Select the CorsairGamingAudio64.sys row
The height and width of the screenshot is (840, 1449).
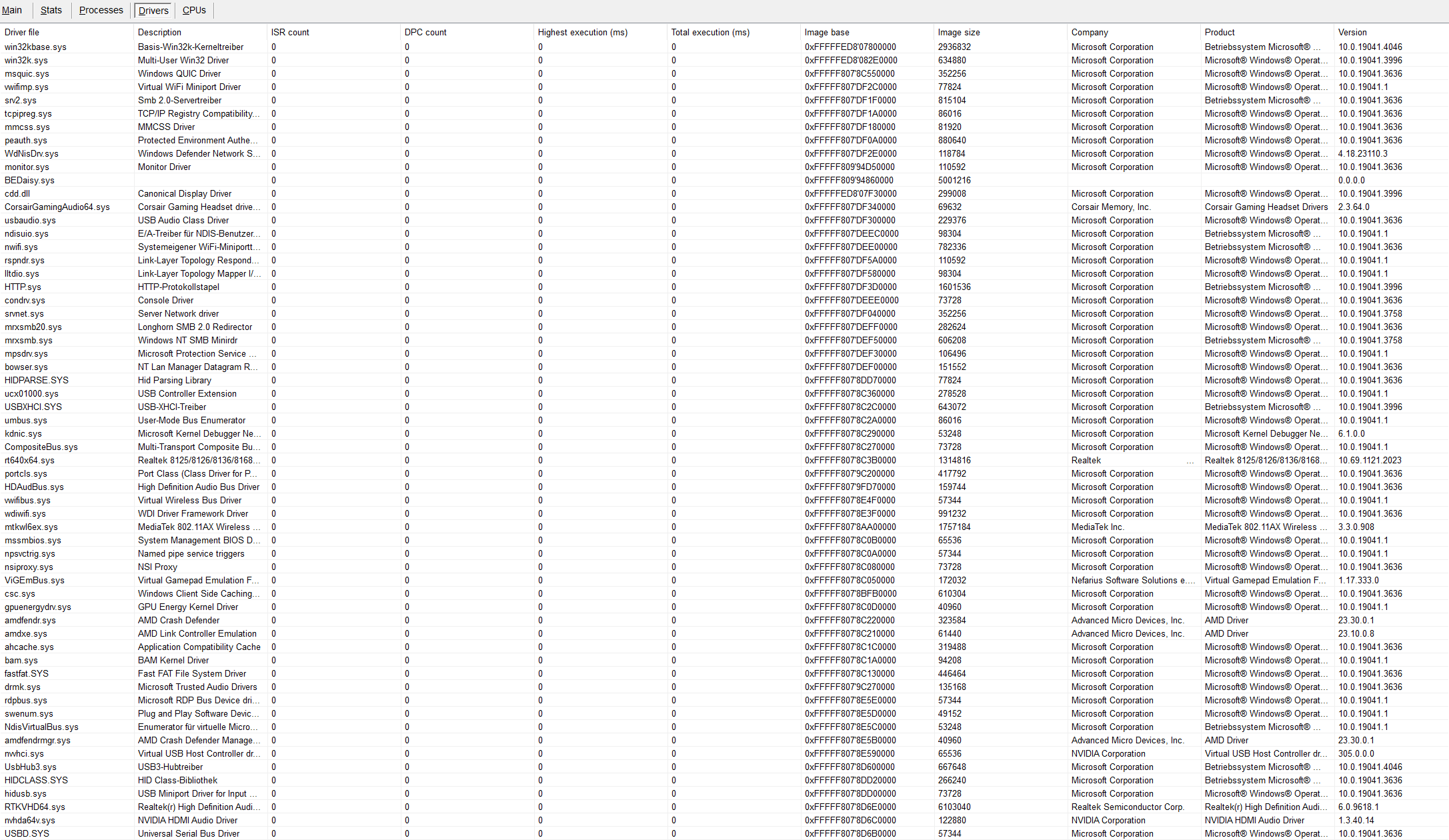pyautogui.click(x=57, y=207)
